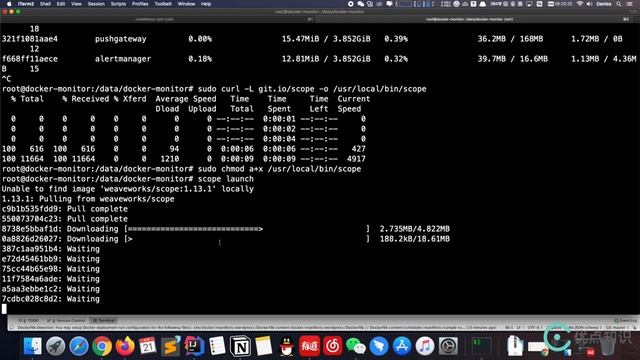Image resolution: width=640 pixels, height=360 pixels.
Task: Open Calendar showing 21 in Dock
Action: coord(148,346)
